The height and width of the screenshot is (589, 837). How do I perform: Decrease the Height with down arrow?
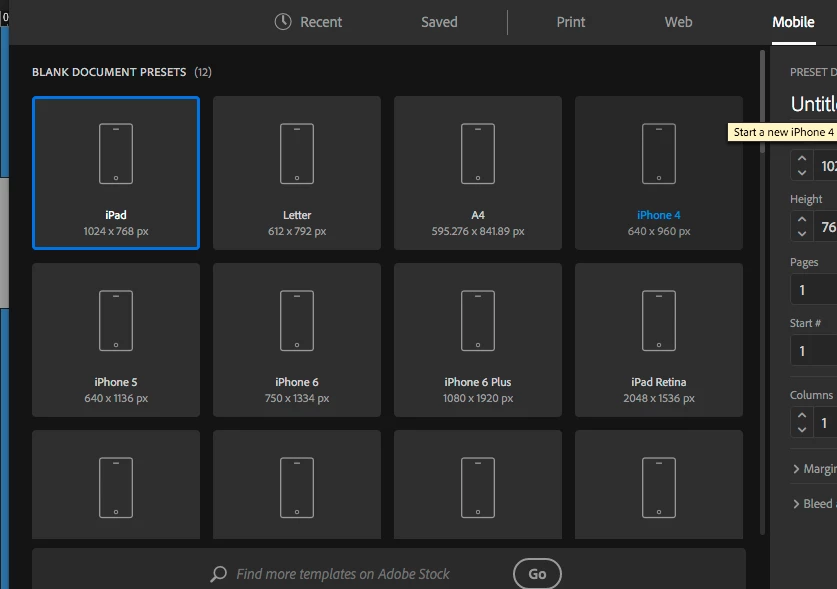point(802,233)
